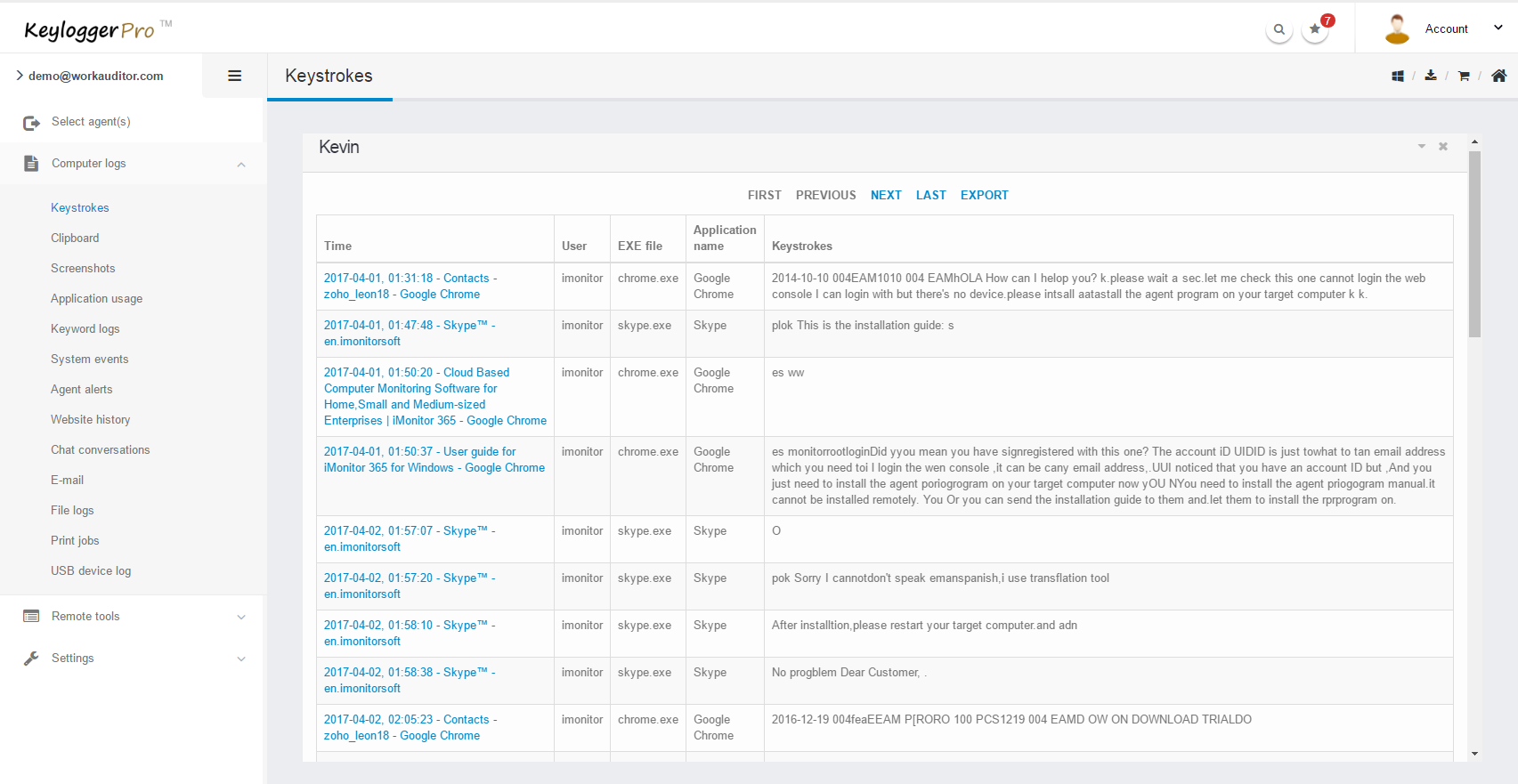The width and height of the screenshot is (1518, 784).
Task: Toggle the sidebar with the hamburger icon
Action: coord(235,76)
